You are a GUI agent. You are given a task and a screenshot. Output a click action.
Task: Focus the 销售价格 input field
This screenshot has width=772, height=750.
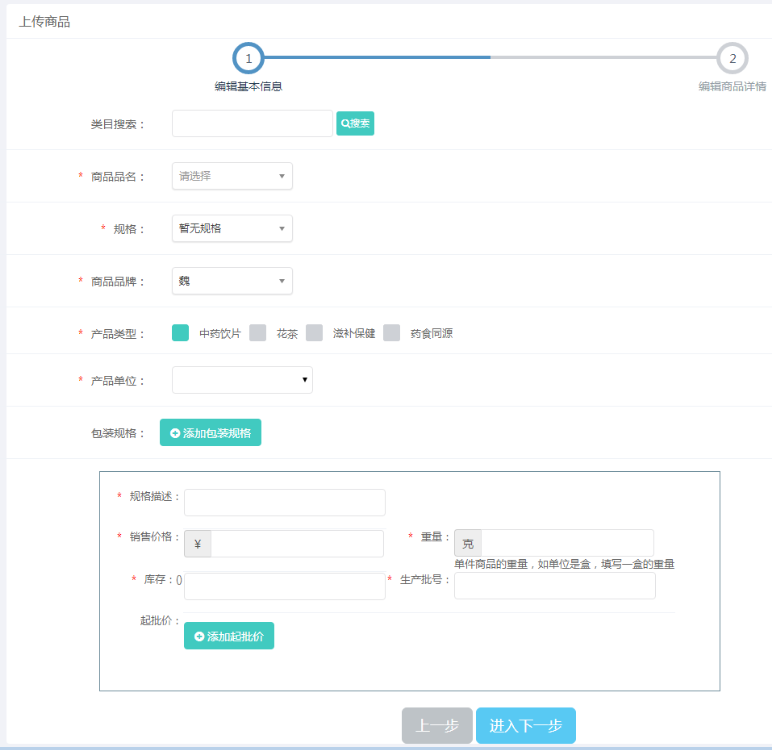(297, 544)
